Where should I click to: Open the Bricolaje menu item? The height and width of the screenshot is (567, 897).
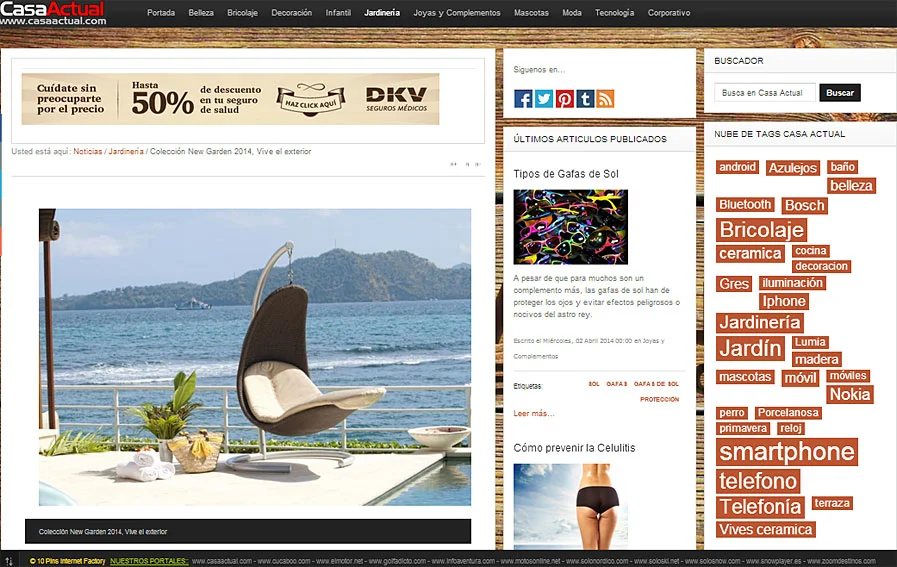(x=242, y=13)
